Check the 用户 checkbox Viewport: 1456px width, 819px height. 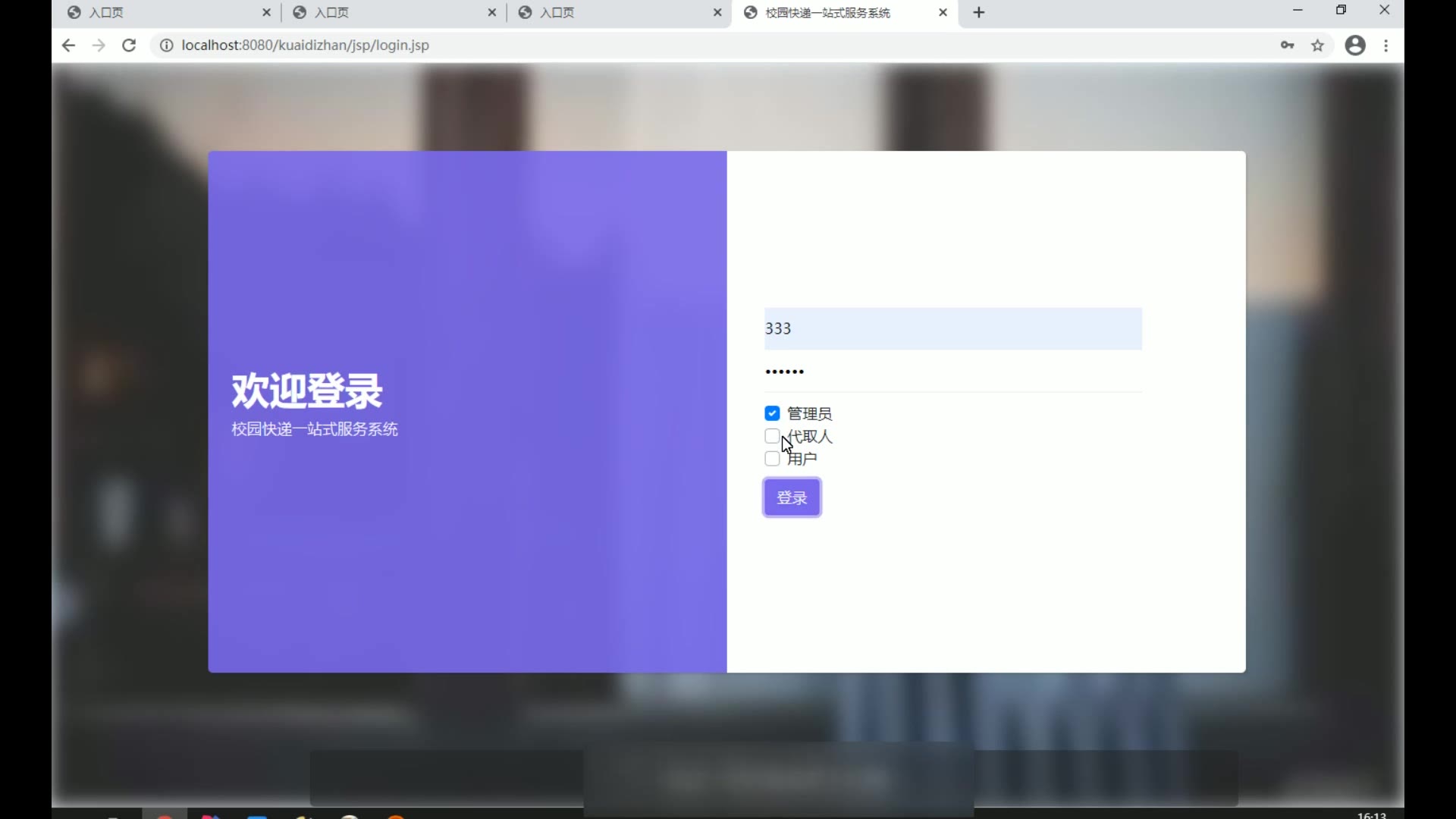(772, 459)
